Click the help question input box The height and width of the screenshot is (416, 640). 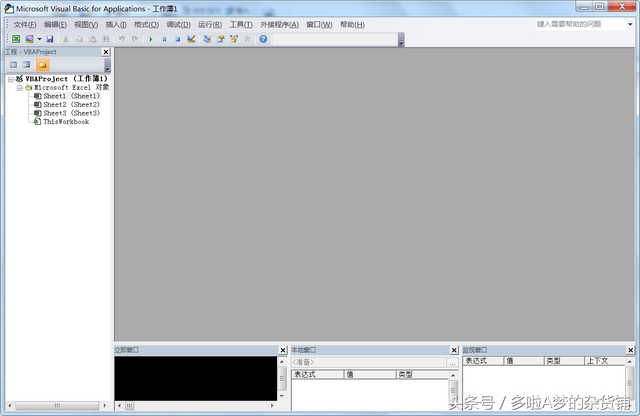(x=580, y=24)
